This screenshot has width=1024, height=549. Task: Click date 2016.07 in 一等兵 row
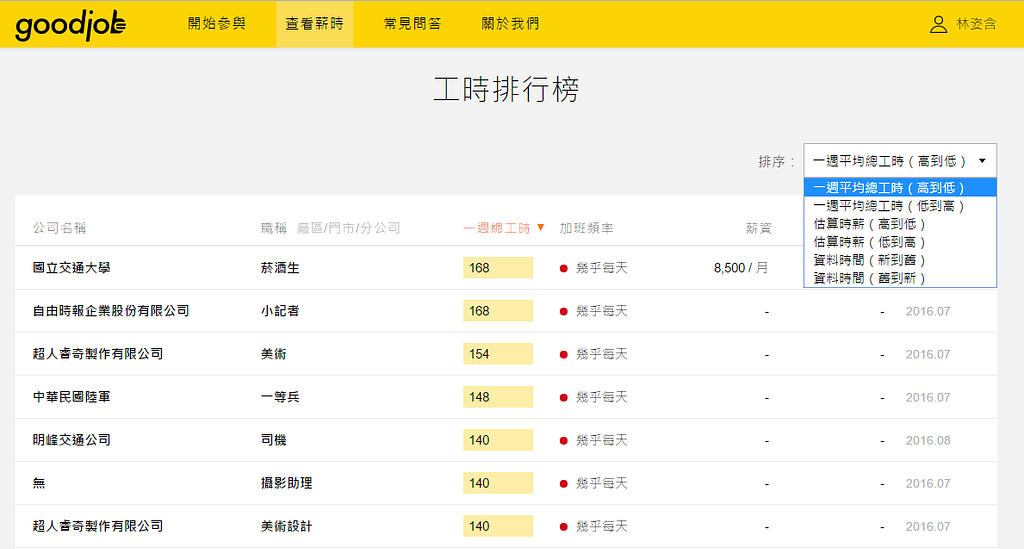(928, 398)
